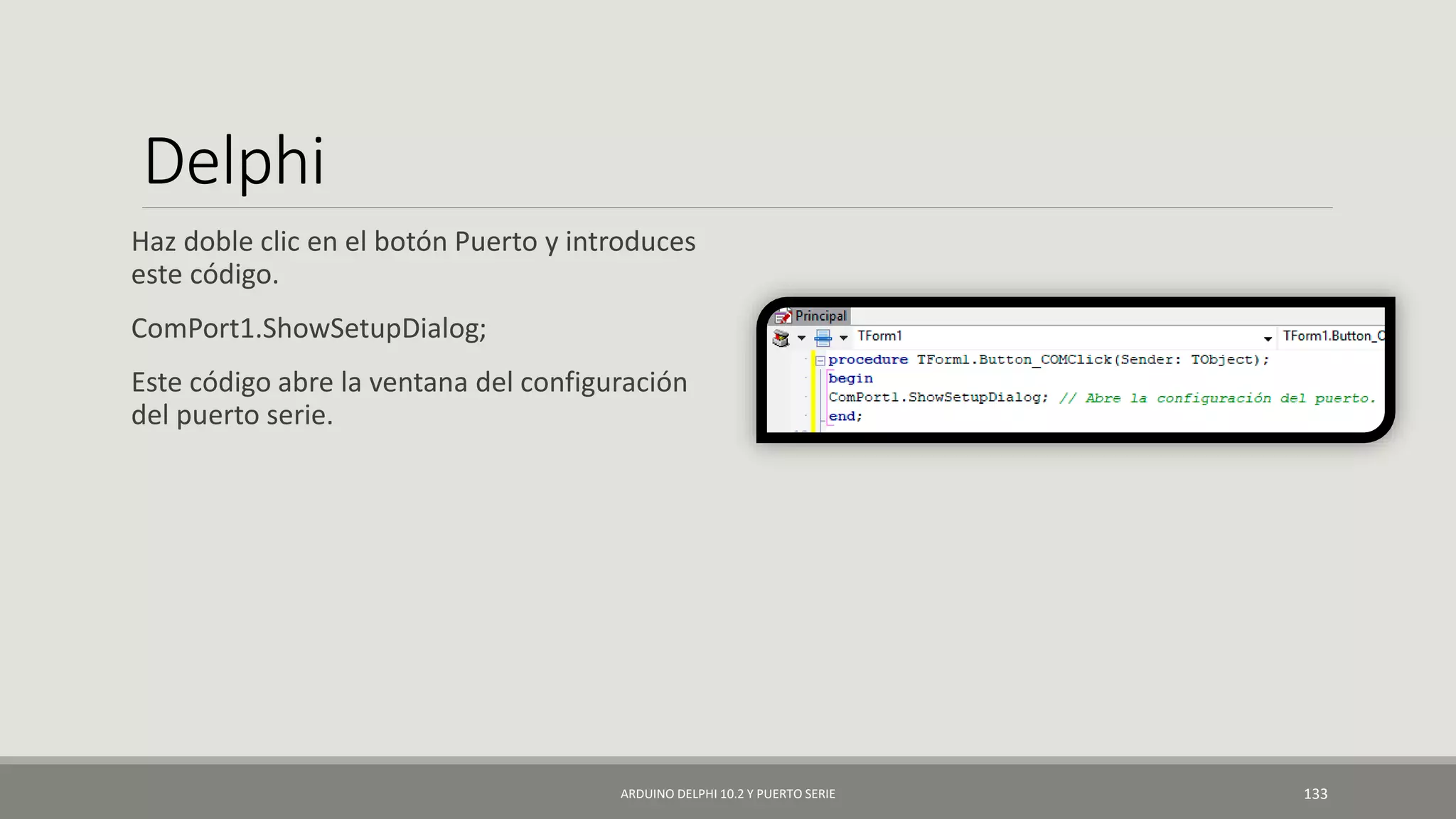Open the TForm1 class combo box
Image resolution: width=1456 pixels, height=819 pixels.
(x=1064, y=336)
